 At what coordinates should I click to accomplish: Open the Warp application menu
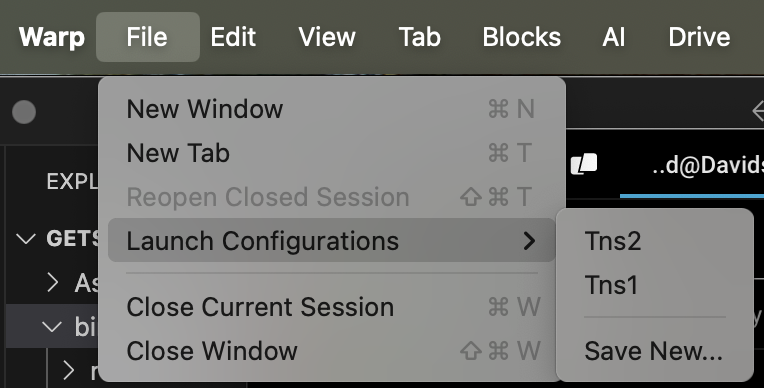[52, 37]
